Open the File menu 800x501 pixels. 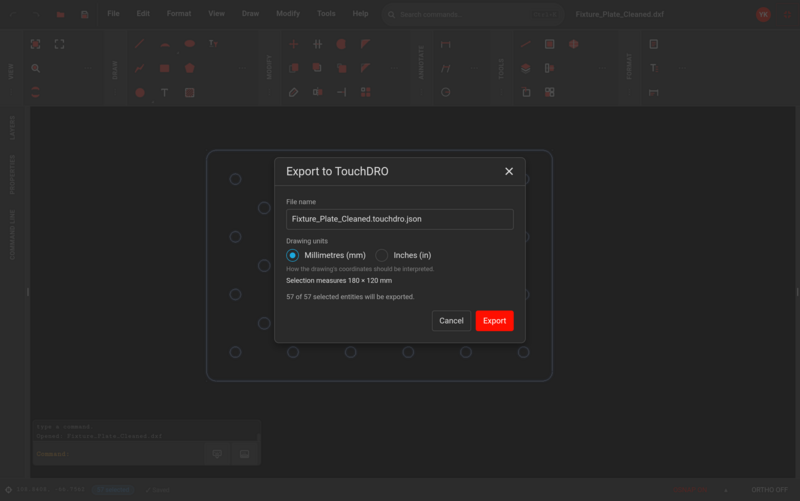tap(113, 14)
